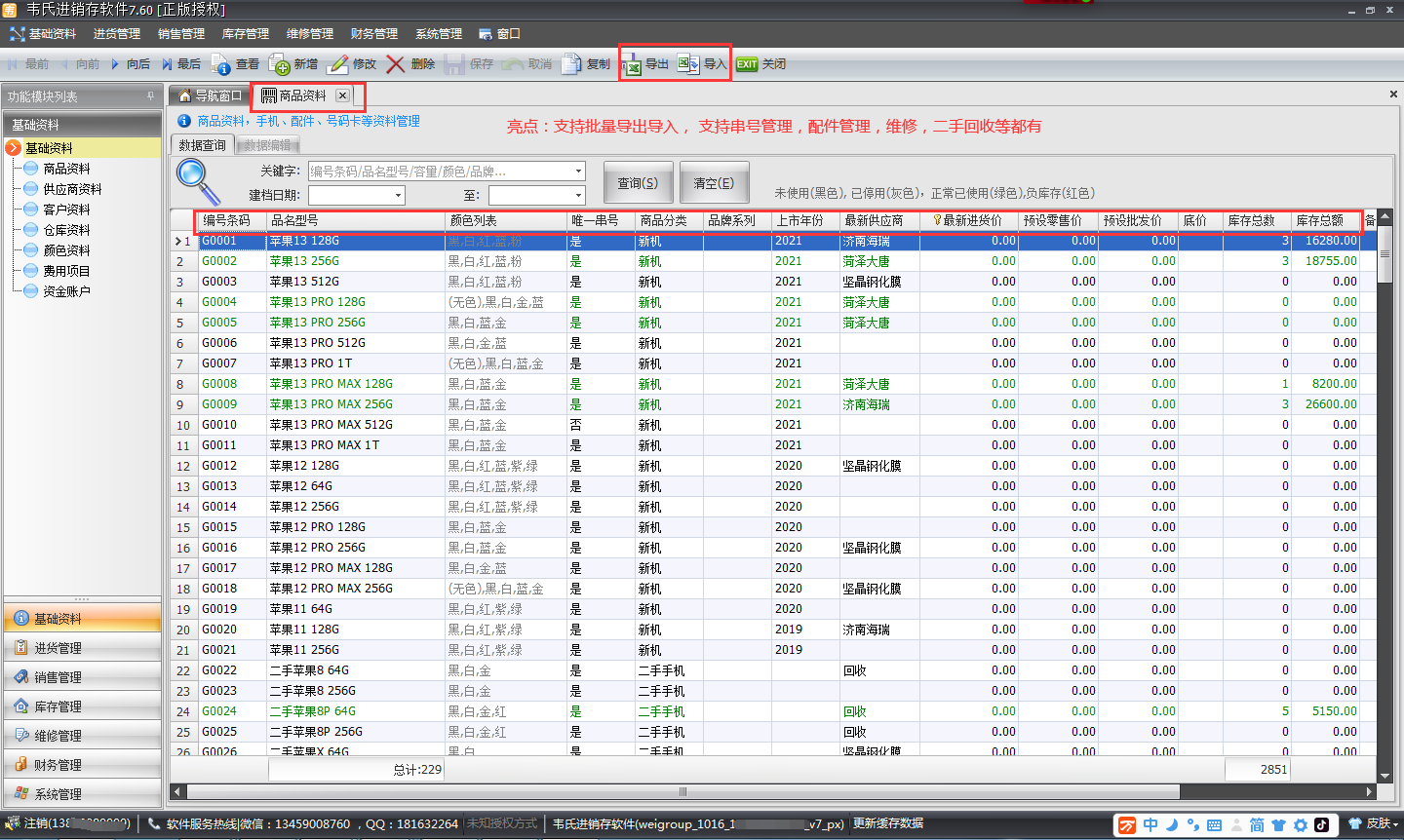Click the 维修管理 sidebar wrench icon
Image resolution: width=1404 pixels, height=840 pixels.
pyautogui.click(x=21, y=736)
